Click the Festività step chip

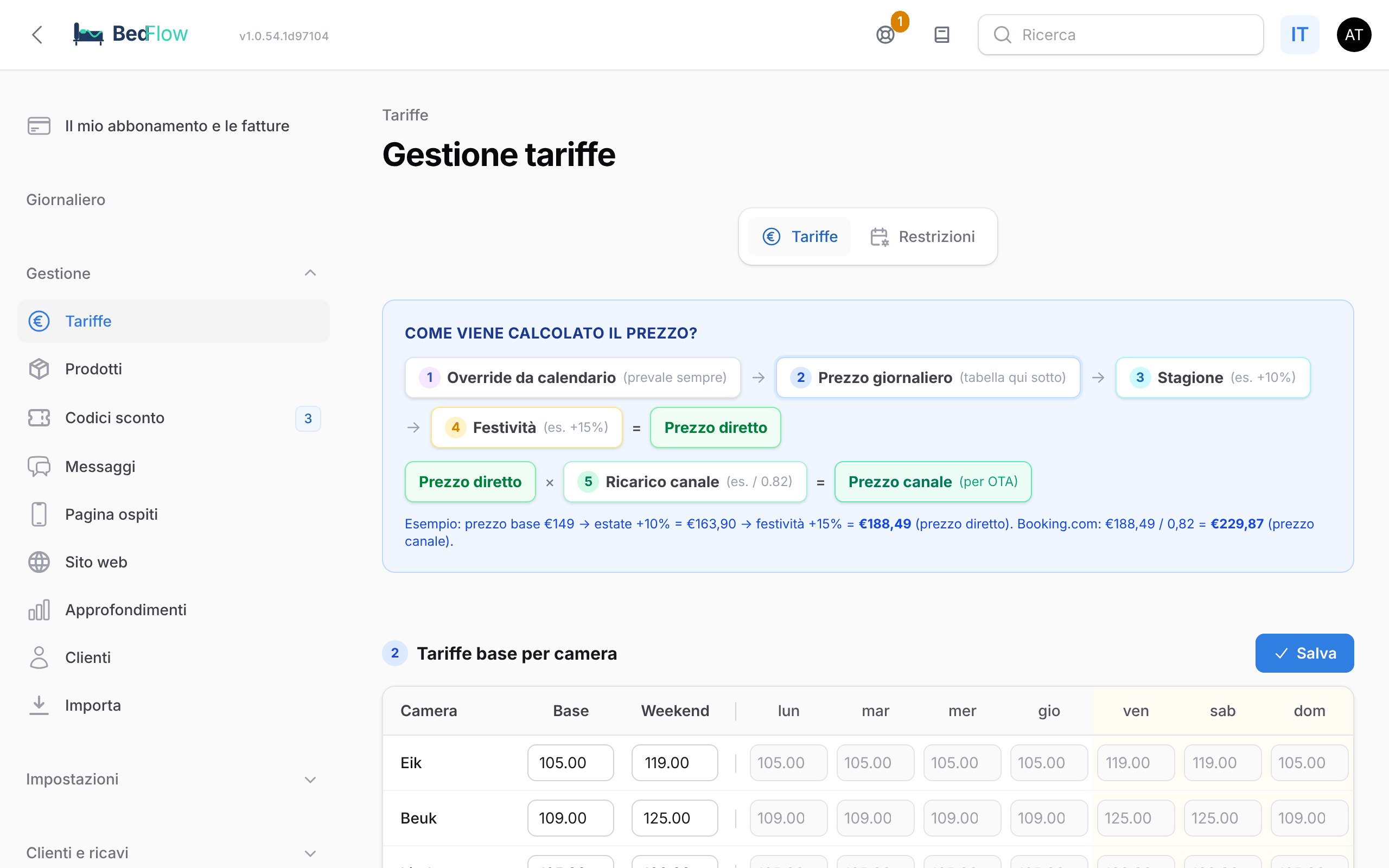click(x=526, y=427)
